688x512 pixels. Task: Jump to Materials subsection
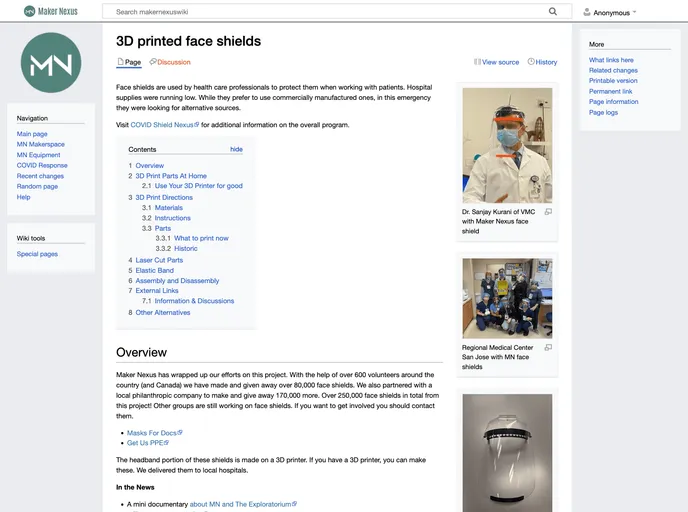pos(168,208)
